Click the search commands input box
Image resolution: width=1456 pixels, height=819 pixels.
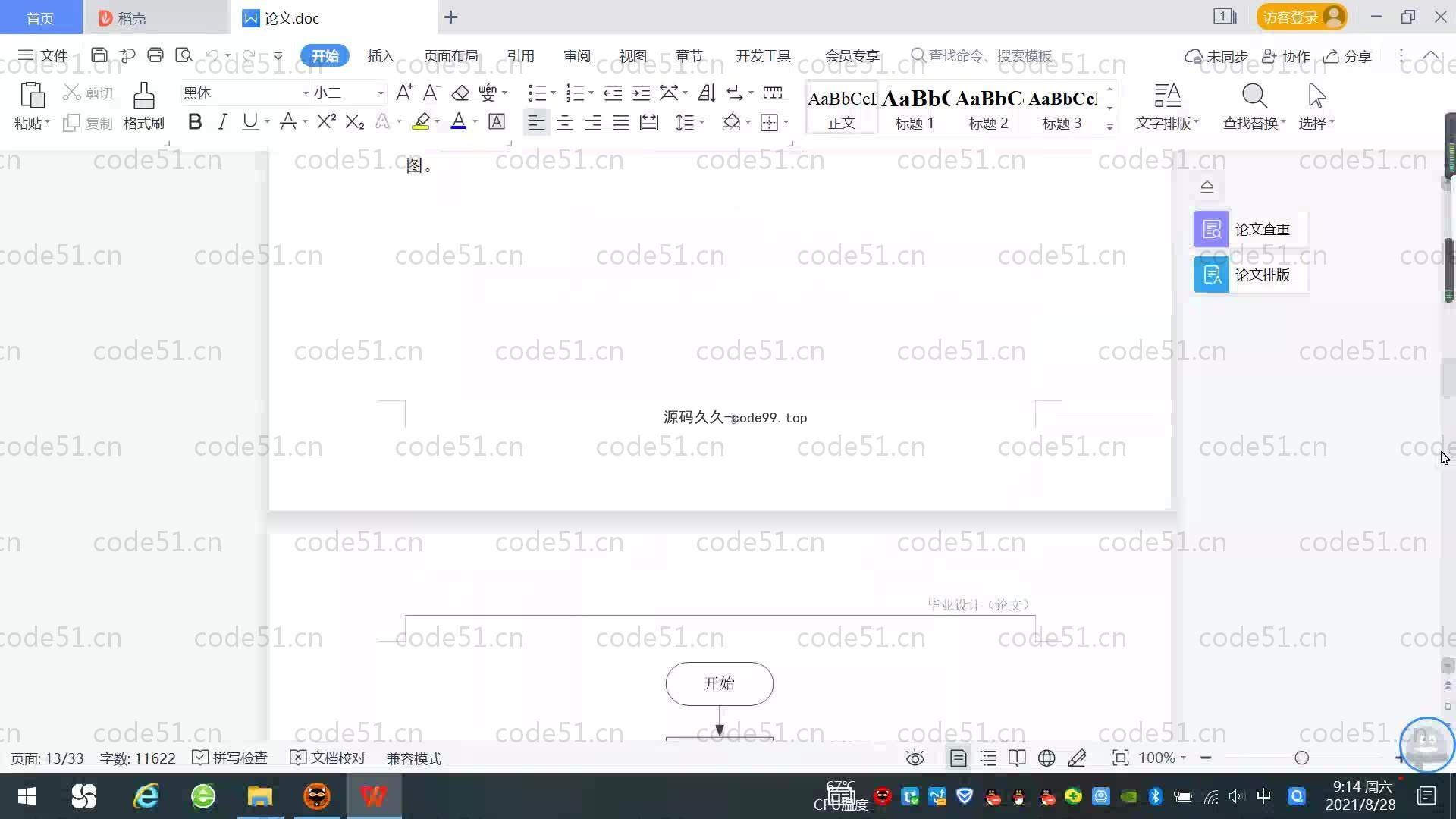(982, 55)
